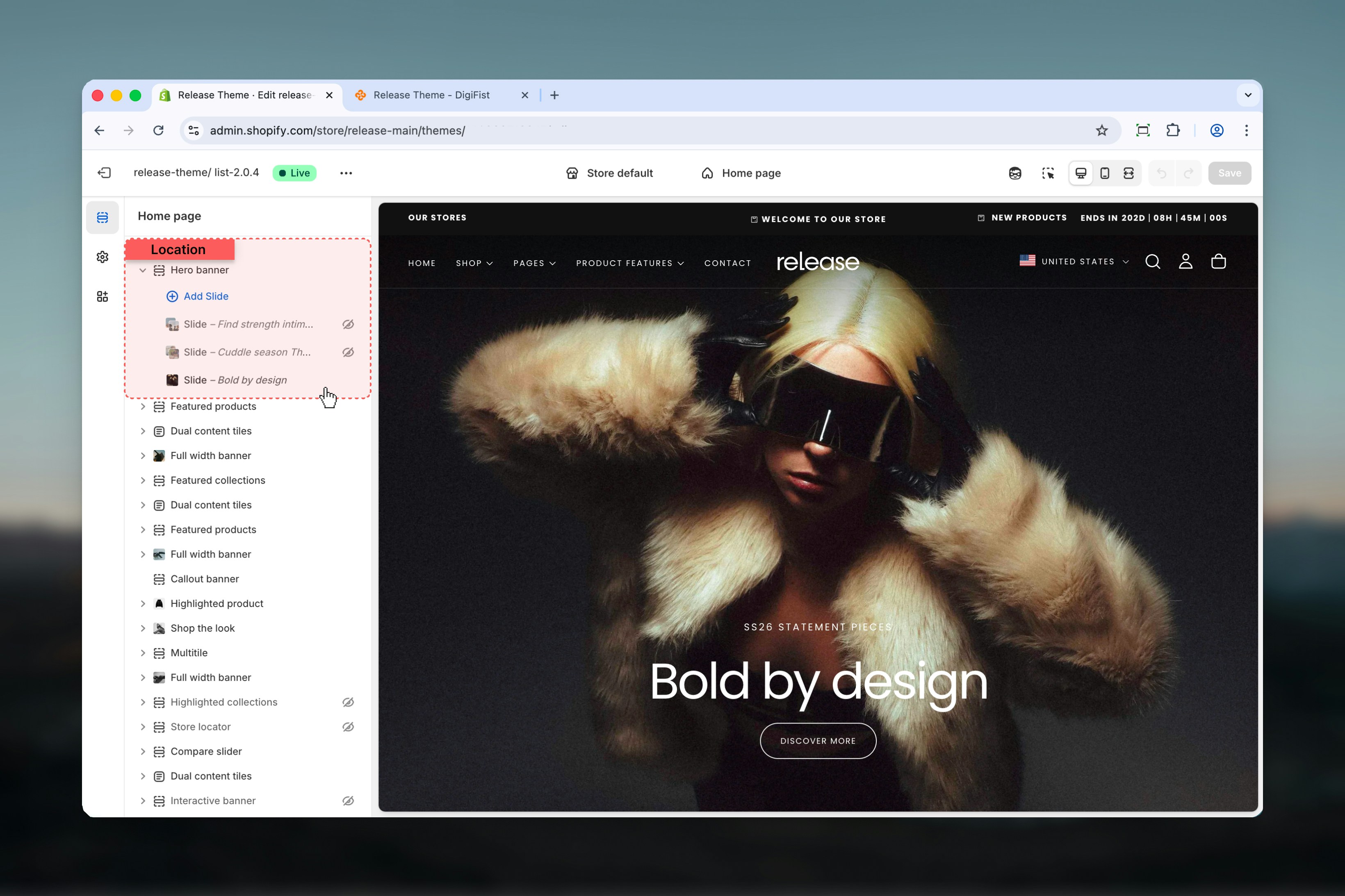The width and height of the screenshot is (1345, 896).
Task: Open the cart icon in the storefront preview
Action: 1218,262
